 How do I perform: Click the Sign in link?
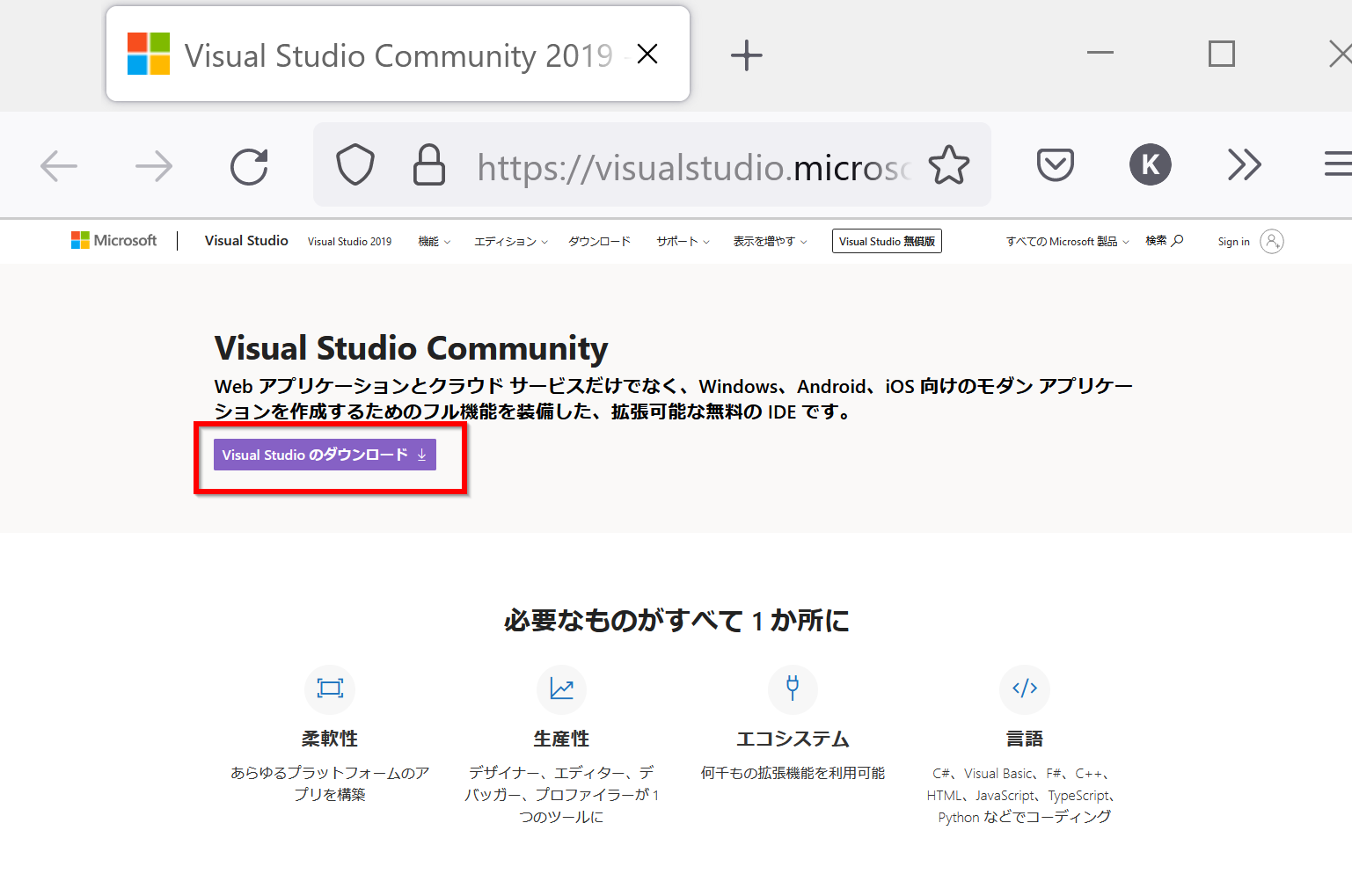1234,242
